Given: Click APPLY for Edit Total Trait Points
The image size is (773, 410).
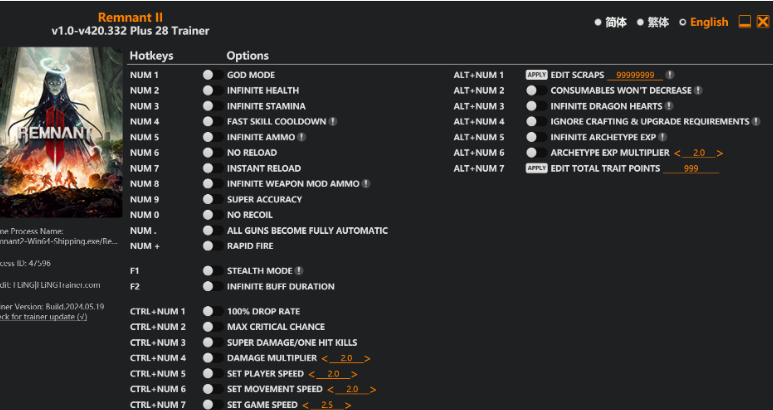Looking at the screenshot, I should click(x=536, y=168).
